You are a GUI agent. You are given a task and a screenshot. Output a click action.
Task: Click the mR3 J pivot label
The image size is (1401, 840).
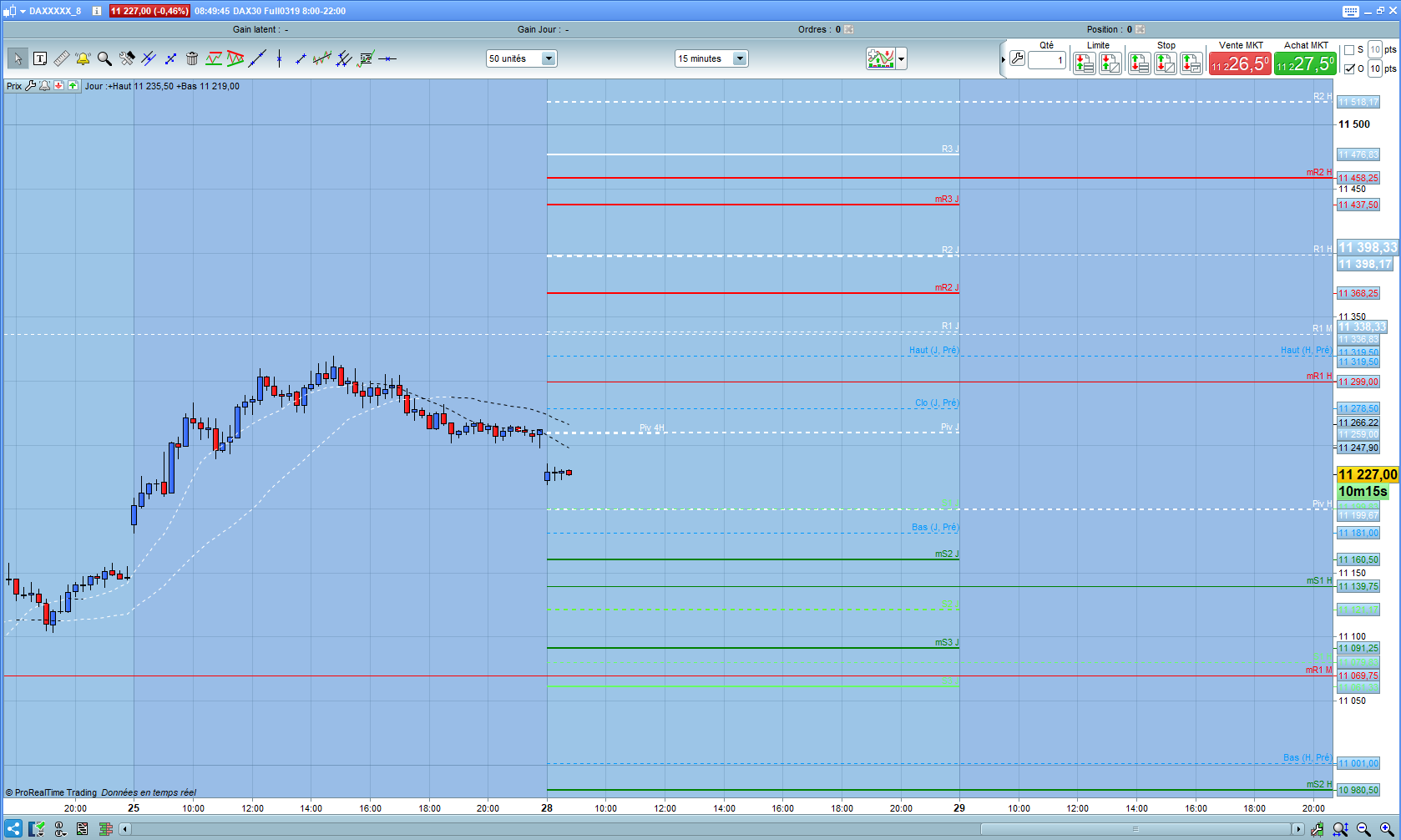[947, 199]
